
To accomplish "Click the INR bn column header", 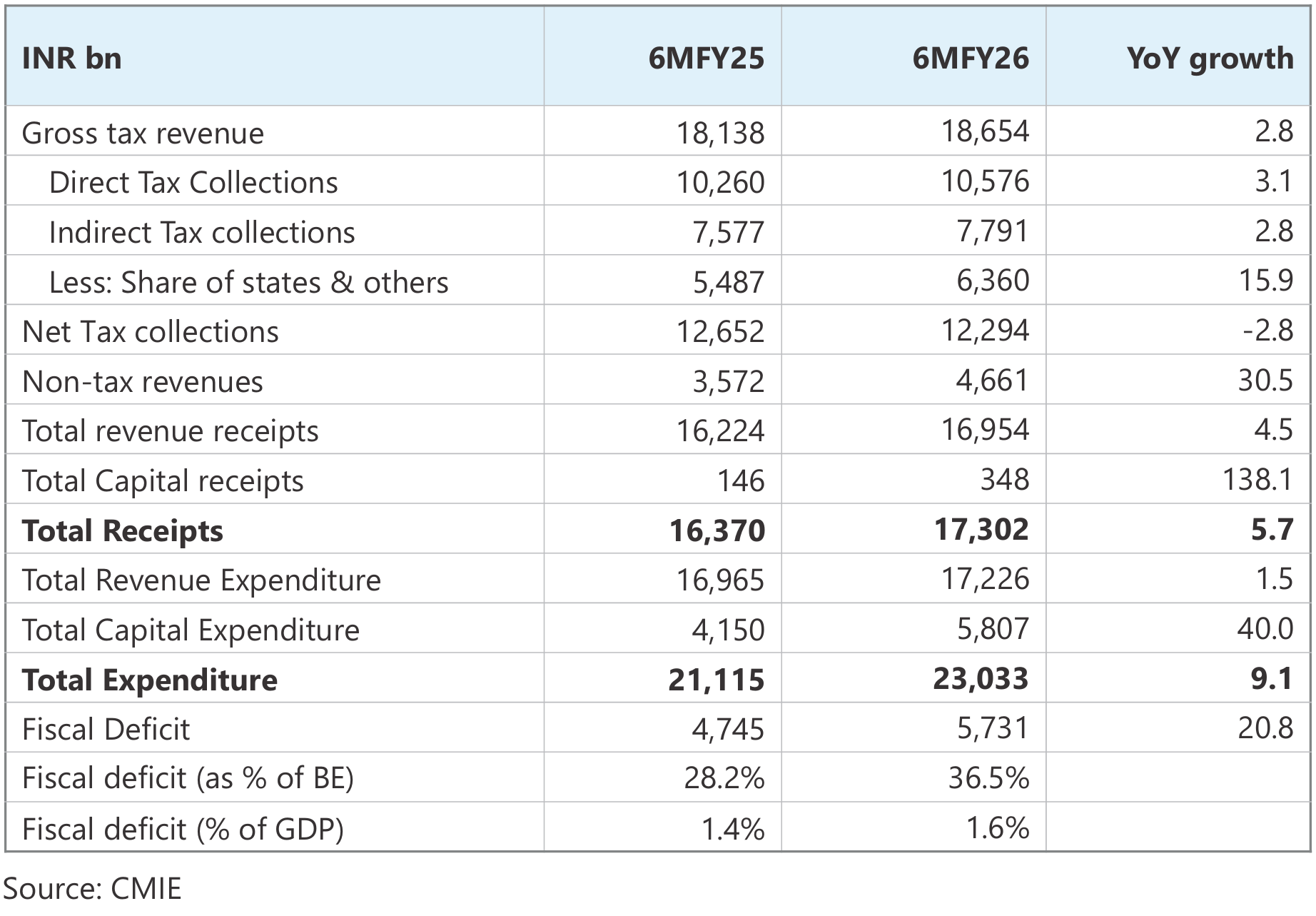I will tap(72, 59).
